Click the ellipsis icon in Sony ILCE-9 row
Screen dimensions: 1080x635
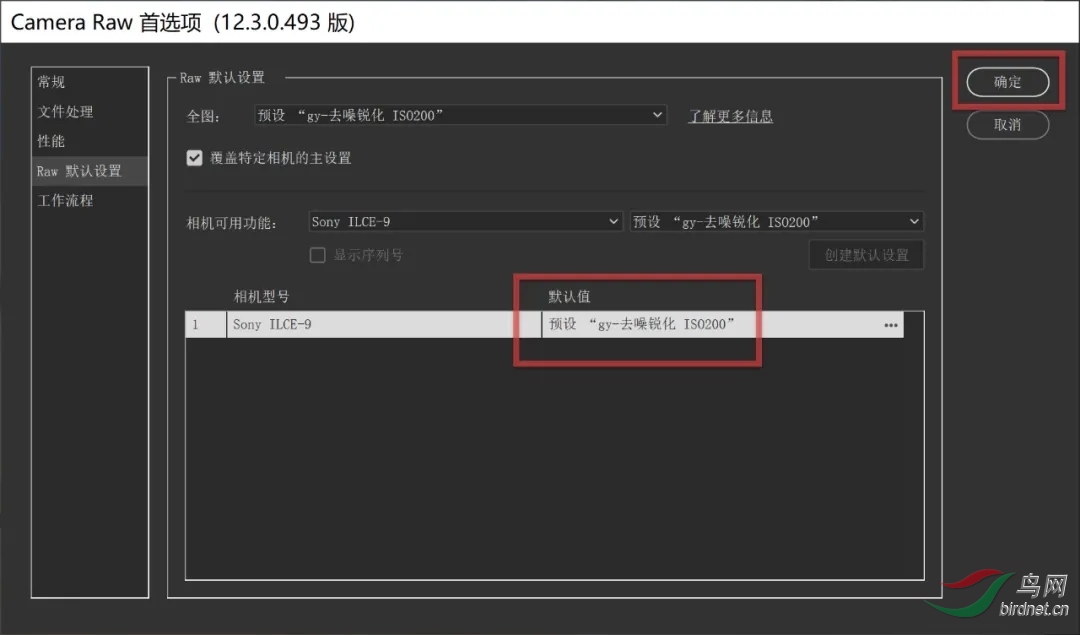tap(890, 325)
